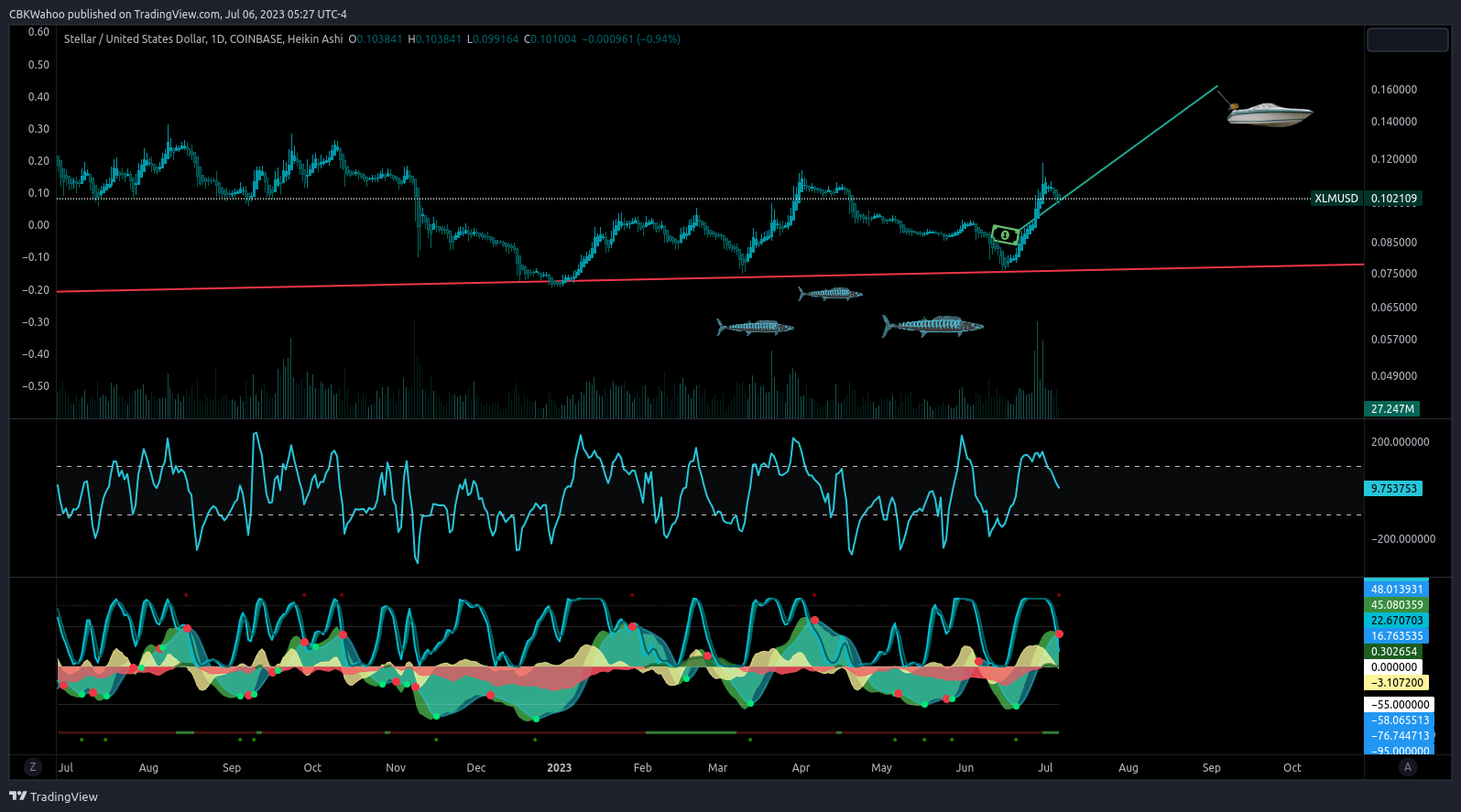Click the indicator value −58.065513
Viewport: 1461px width, 812px height.
[1400, 720]
